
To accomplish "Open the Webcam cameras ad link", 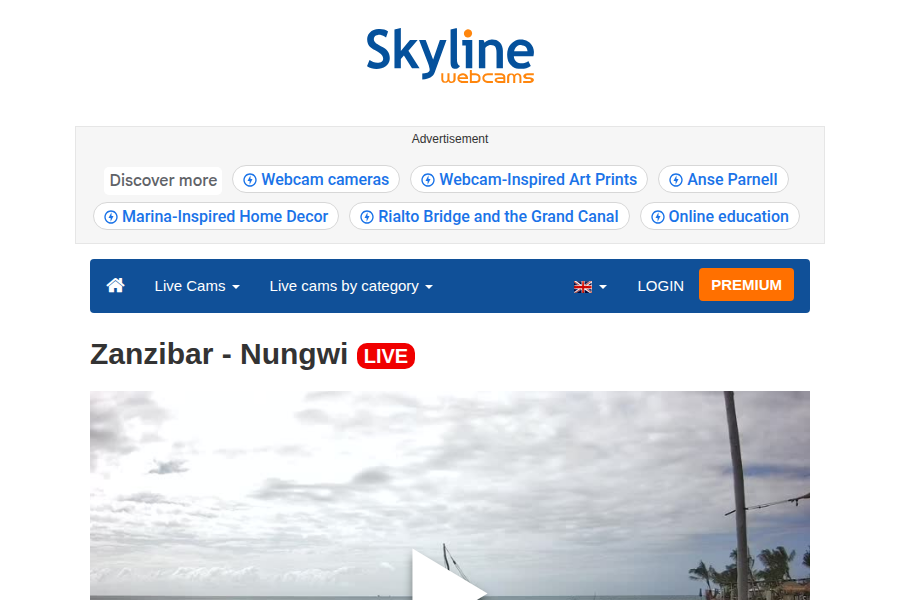I will [x=316, y=180].
